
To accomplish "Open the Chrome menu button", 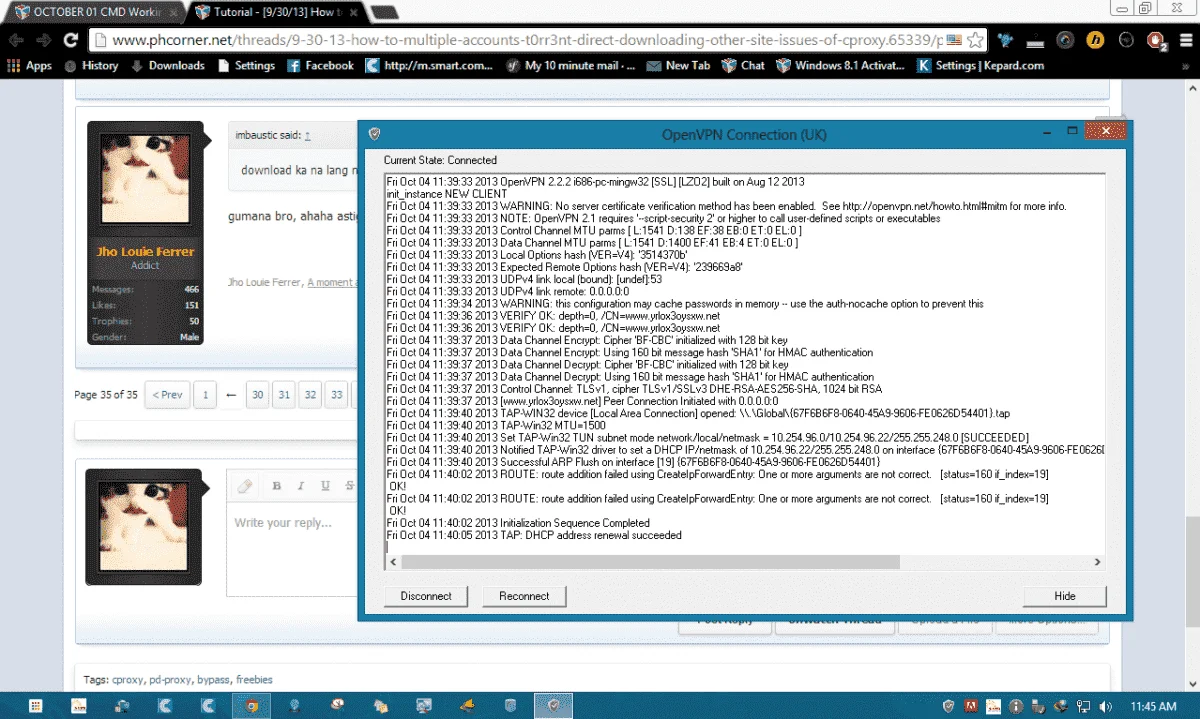I will point(1184,40).
